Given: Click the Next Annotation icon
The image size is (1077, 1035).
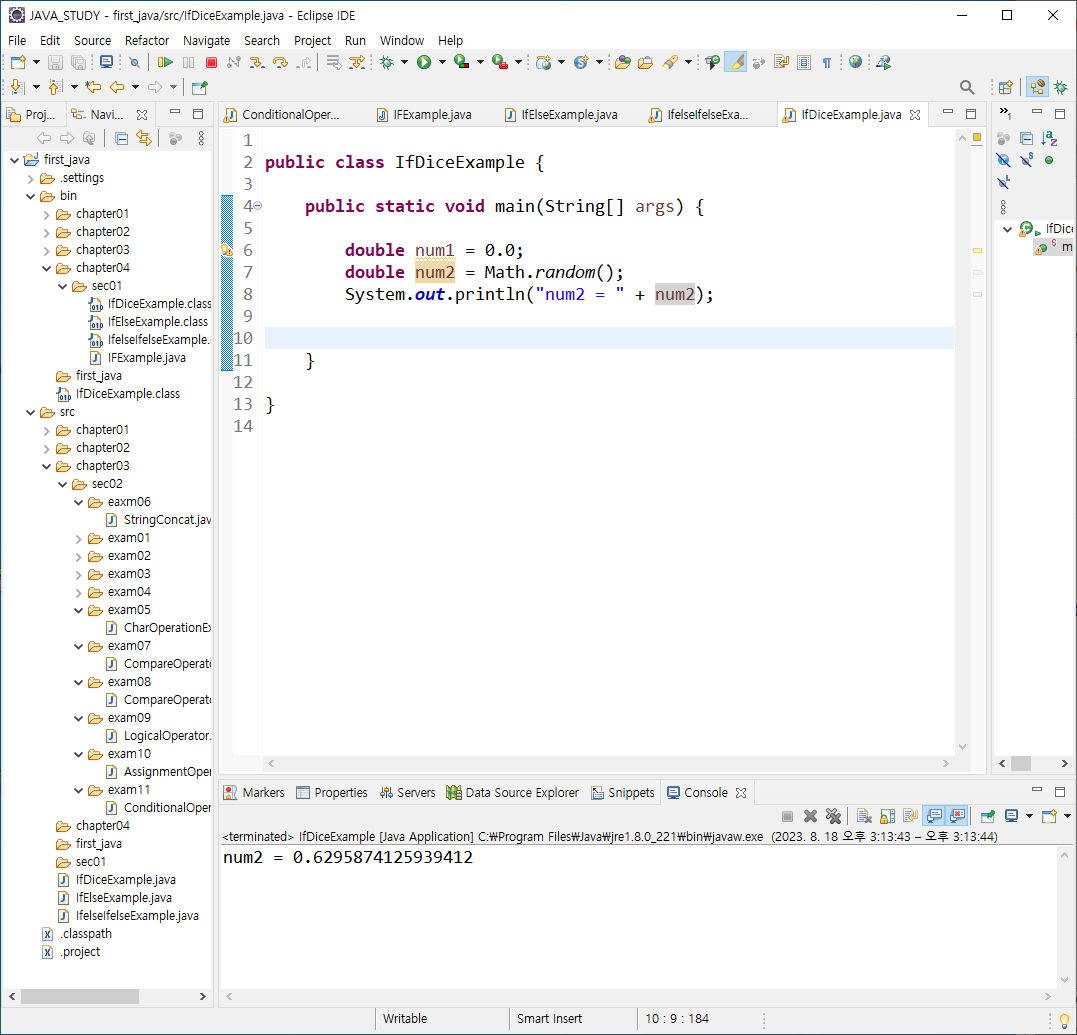Looking at the screenshot, I should 18,87.
